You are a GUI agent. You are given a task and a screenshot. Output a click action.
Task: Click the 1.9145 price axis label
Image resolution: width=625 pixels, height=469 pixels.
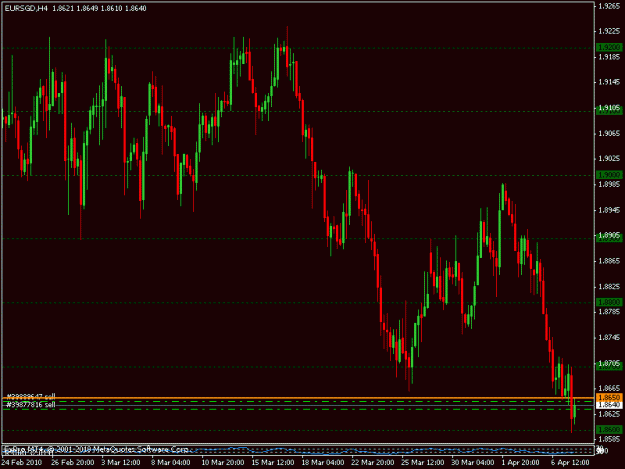point(610,82)
